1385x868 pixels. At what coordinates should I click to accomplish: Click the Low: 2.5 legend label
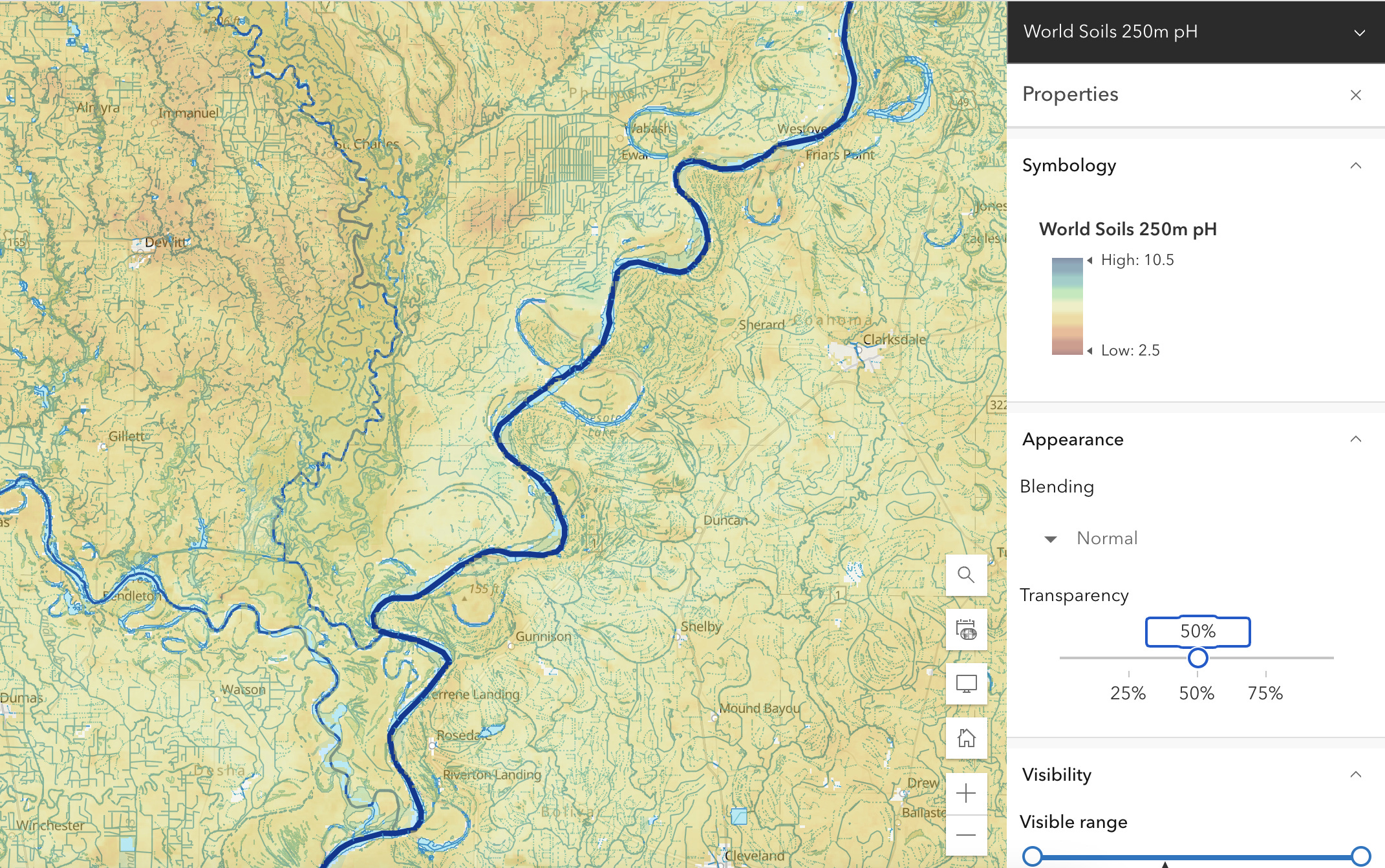coord(1130,350)
